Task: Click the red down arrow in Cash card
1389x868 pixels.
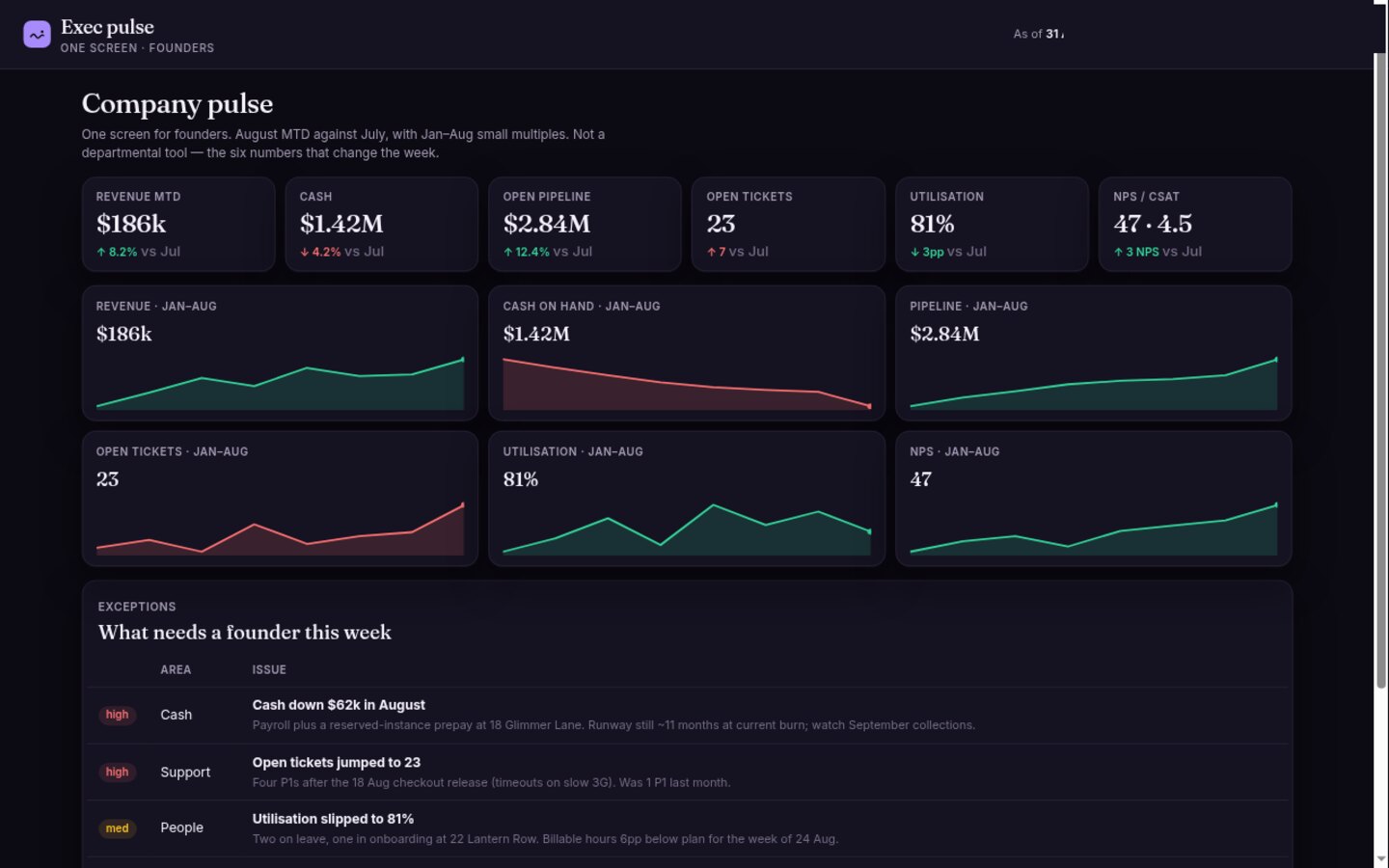Action: (x=304, y=252)
